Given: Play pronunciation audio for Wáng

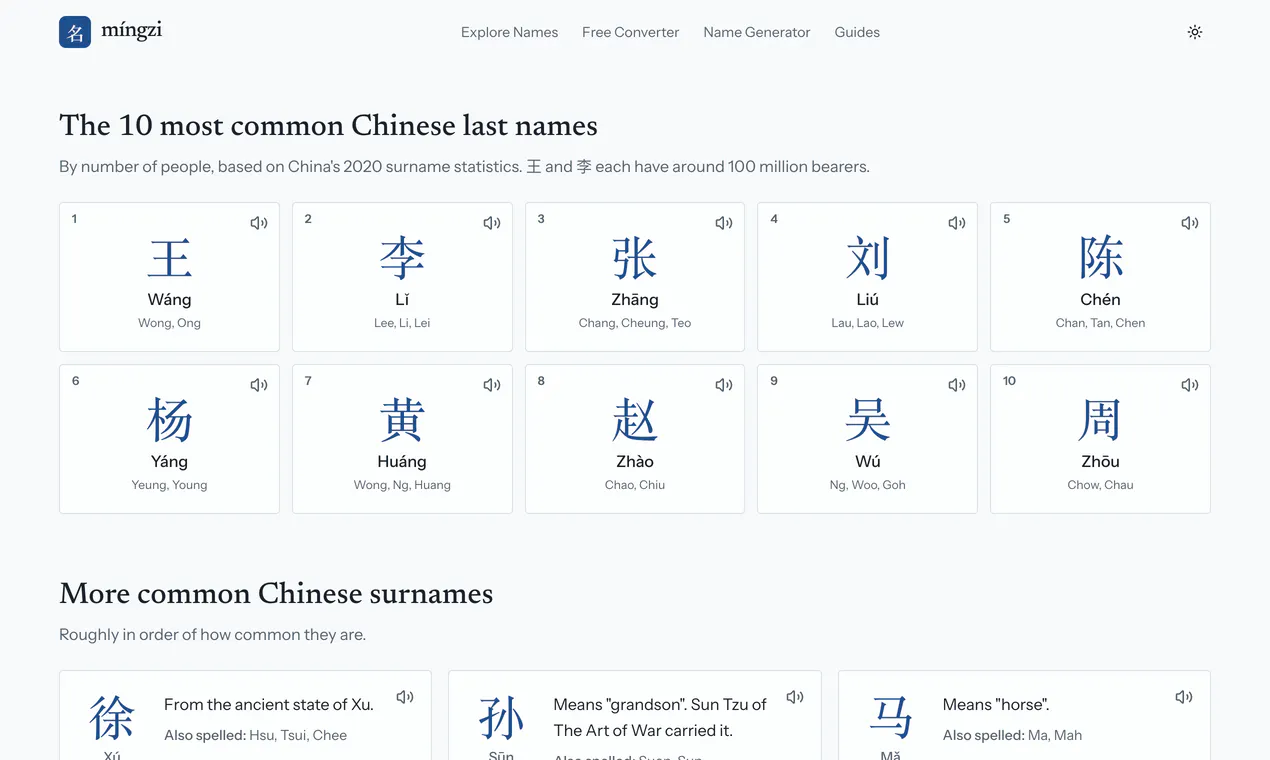Looking at the screenshot, I should click(259, 223).
